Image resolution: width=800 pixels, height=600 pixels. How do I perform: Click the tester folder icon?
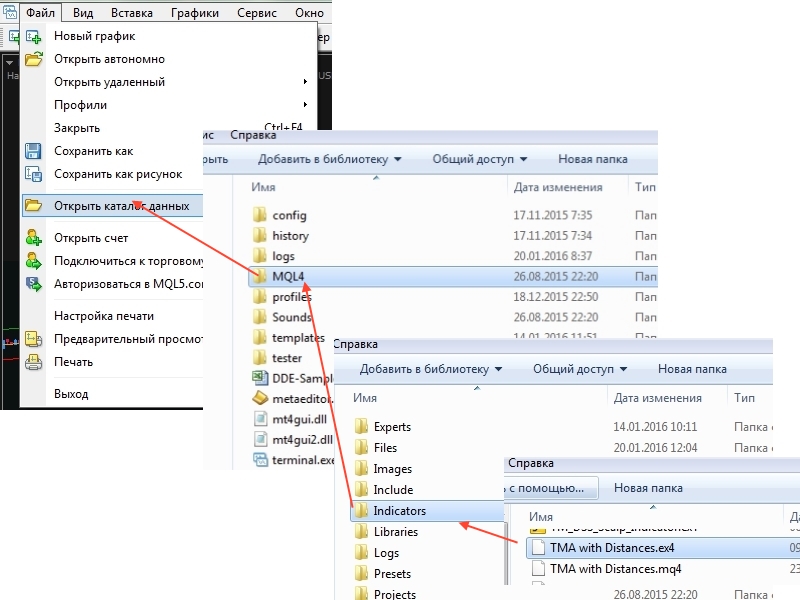click(x=260, y=358)
